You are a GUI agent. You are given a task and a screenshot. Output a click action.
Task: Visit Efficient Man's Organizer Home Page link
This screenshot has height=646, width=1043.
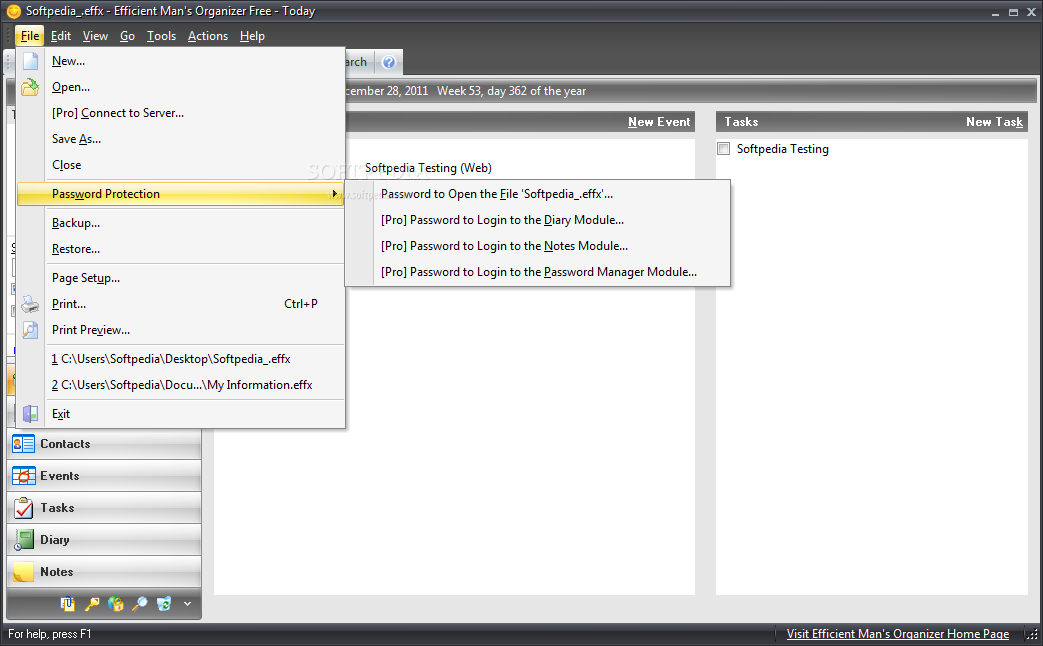pyautogui.click(x=897, y=634)
